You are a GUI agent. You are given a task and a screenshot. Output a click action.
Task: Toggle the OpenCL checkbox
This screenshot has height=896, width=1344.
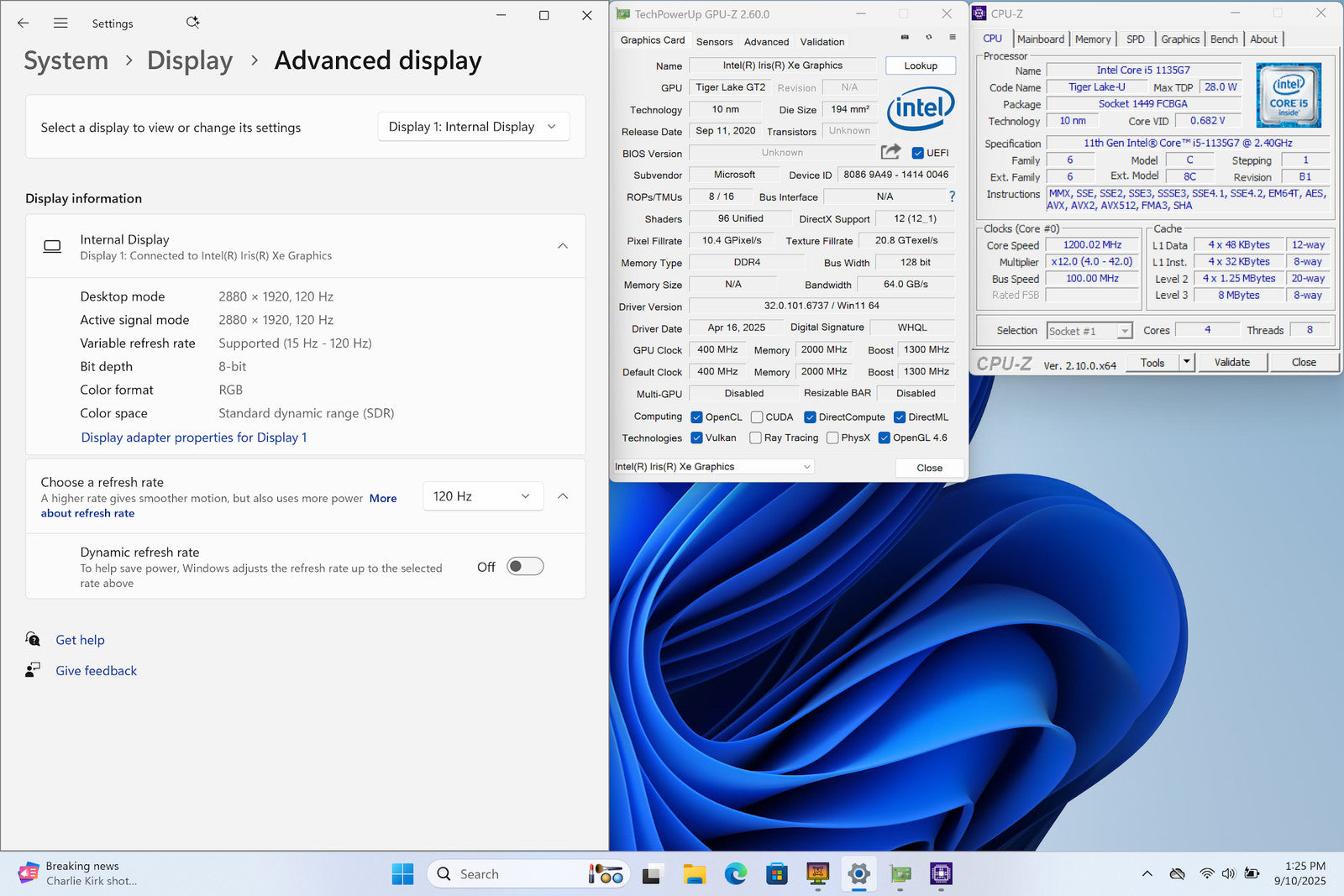pyautogui.click(x=696, y=417)
